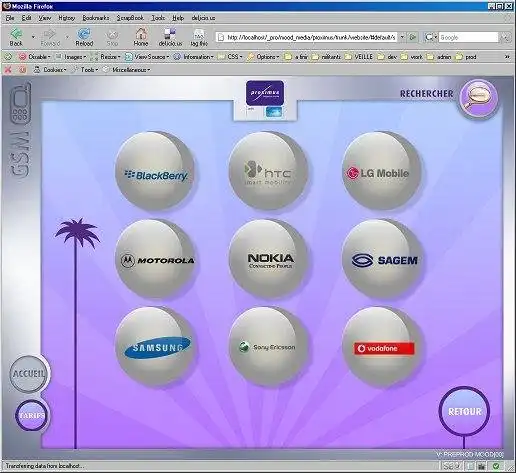Screen dimensions: 516x473
Task: Go to the Home page
Action: [x=141, y=37]
